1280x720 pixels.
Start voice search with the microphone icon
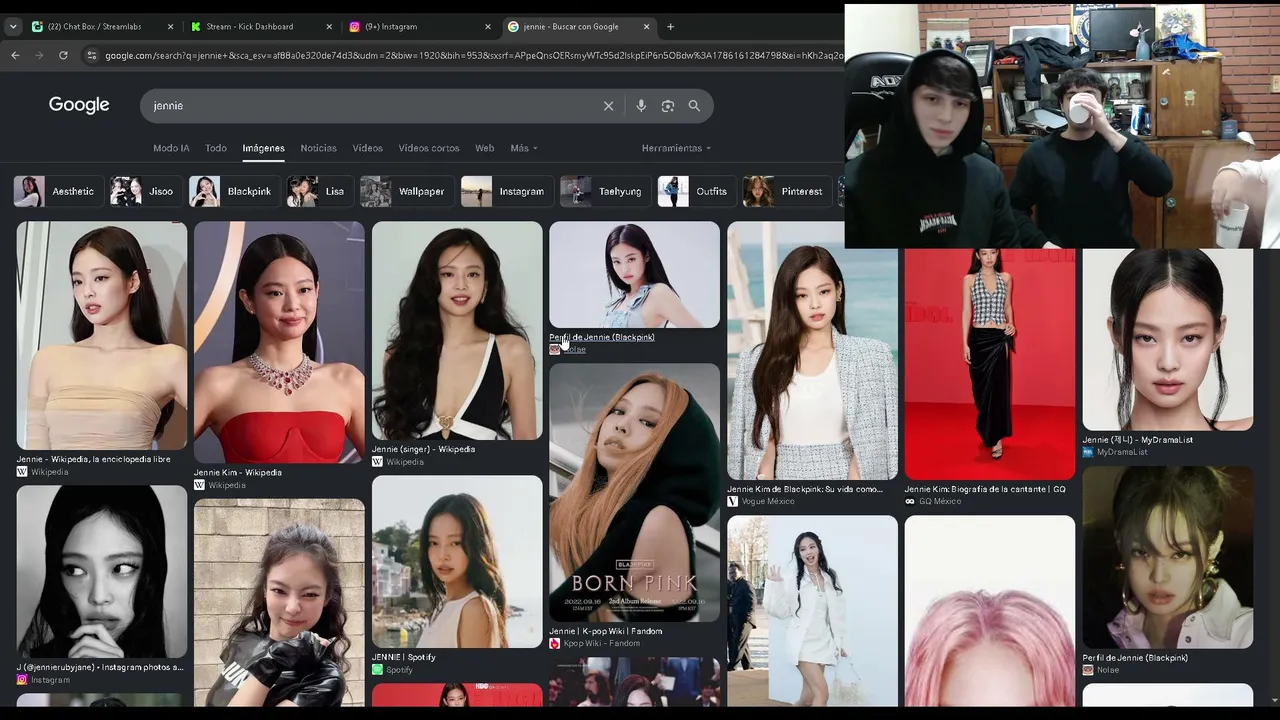click(641, 105)
